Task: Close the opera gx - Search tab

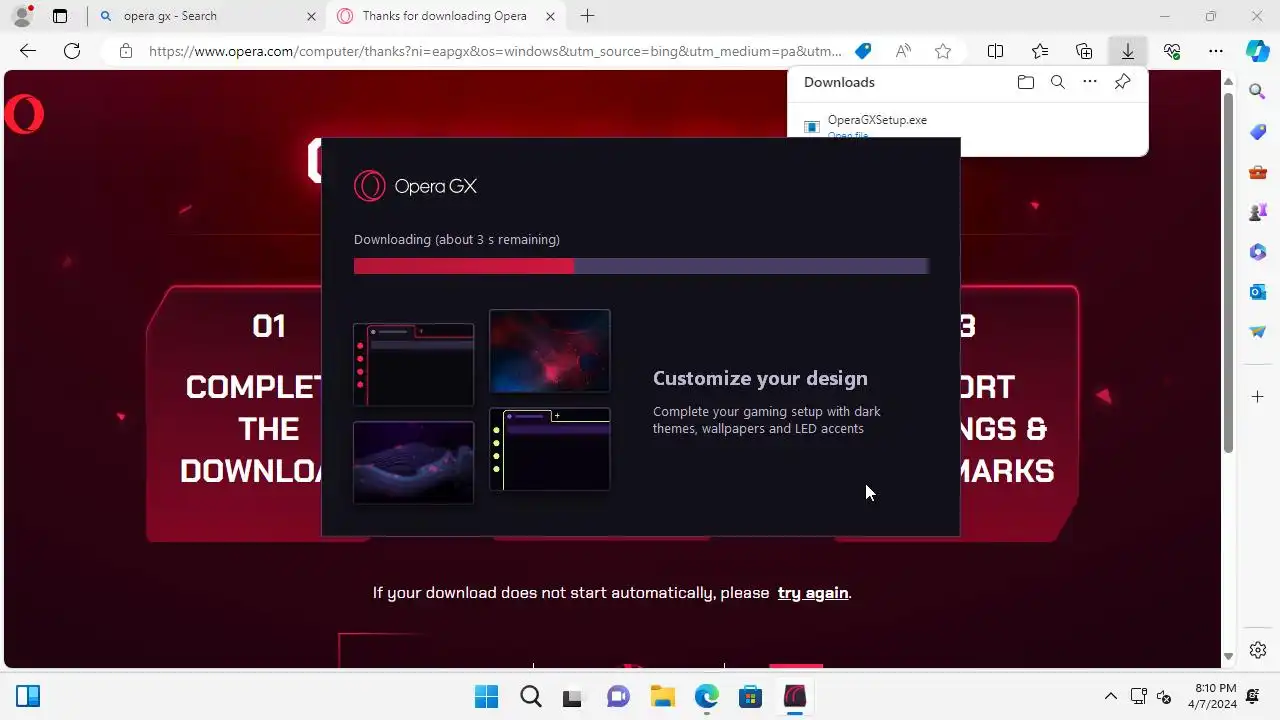Action: pyautogui.click(x=311, y=16)
